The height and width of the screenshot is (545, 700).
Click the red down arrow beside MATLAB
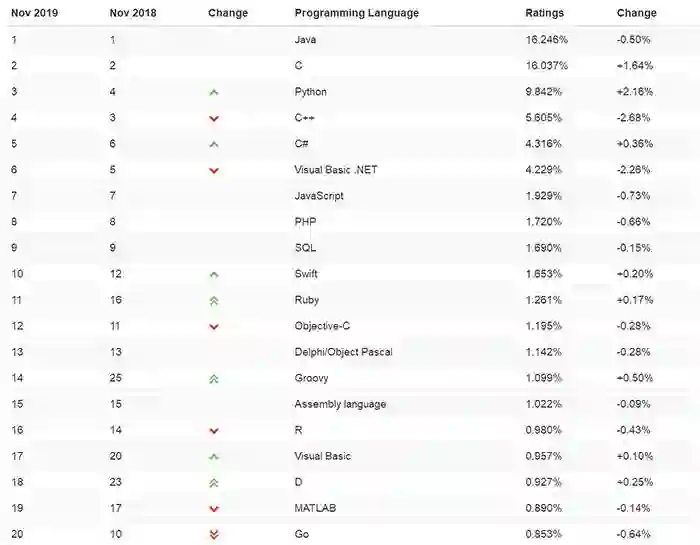click(214, 509)
